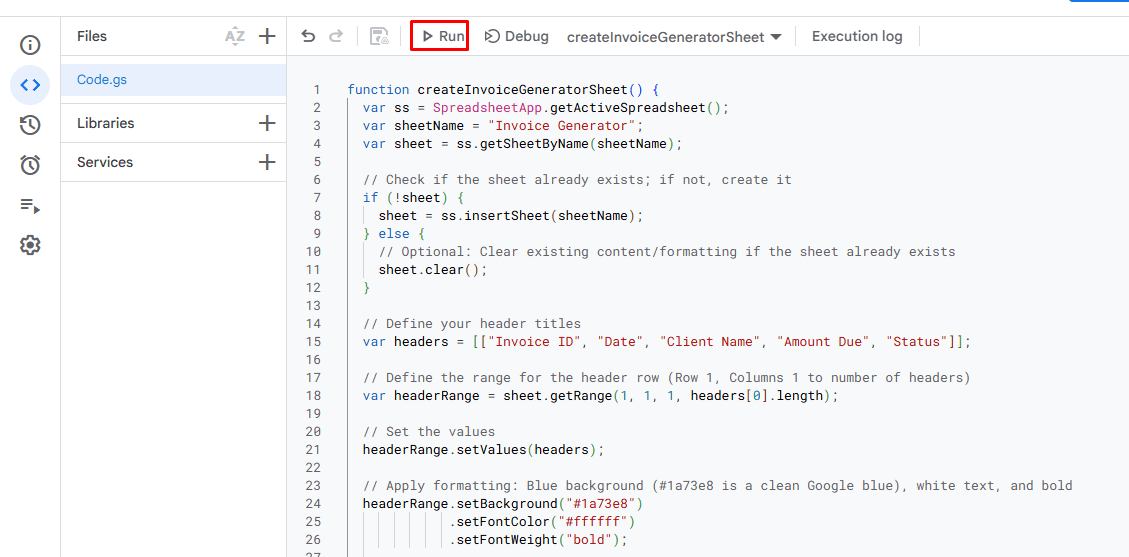
Task: Click the comment "Define your header titles"
Action: click(472, 323)
